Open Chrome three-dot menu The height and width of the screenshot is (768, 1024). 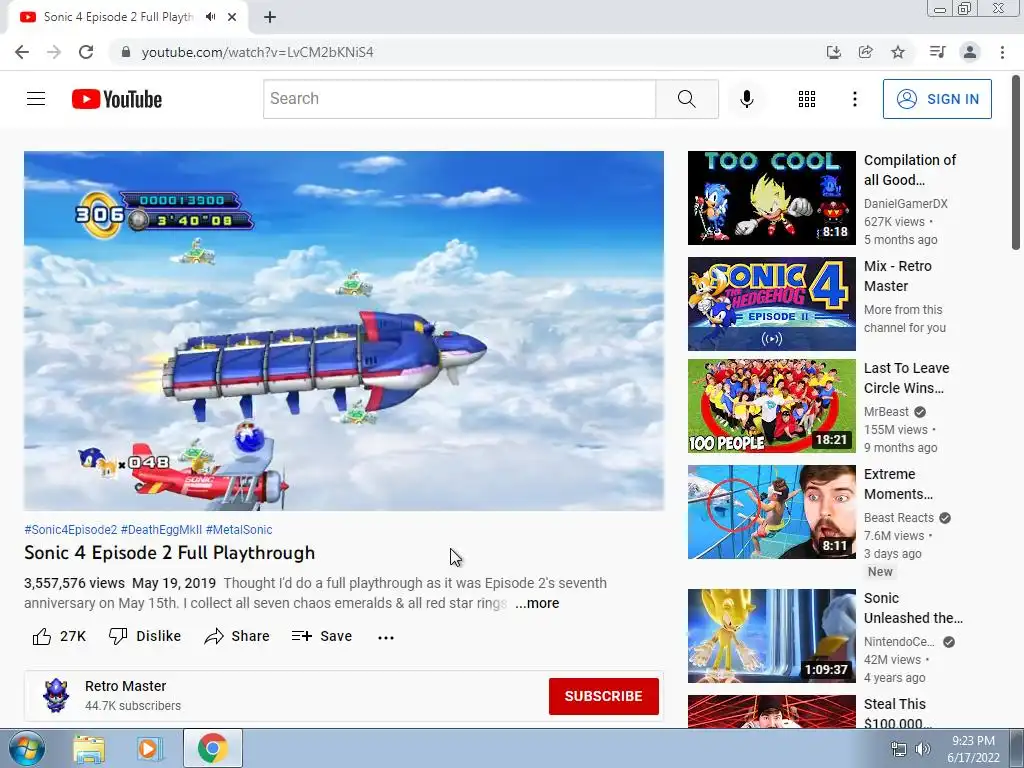(x=1002, y=52)
